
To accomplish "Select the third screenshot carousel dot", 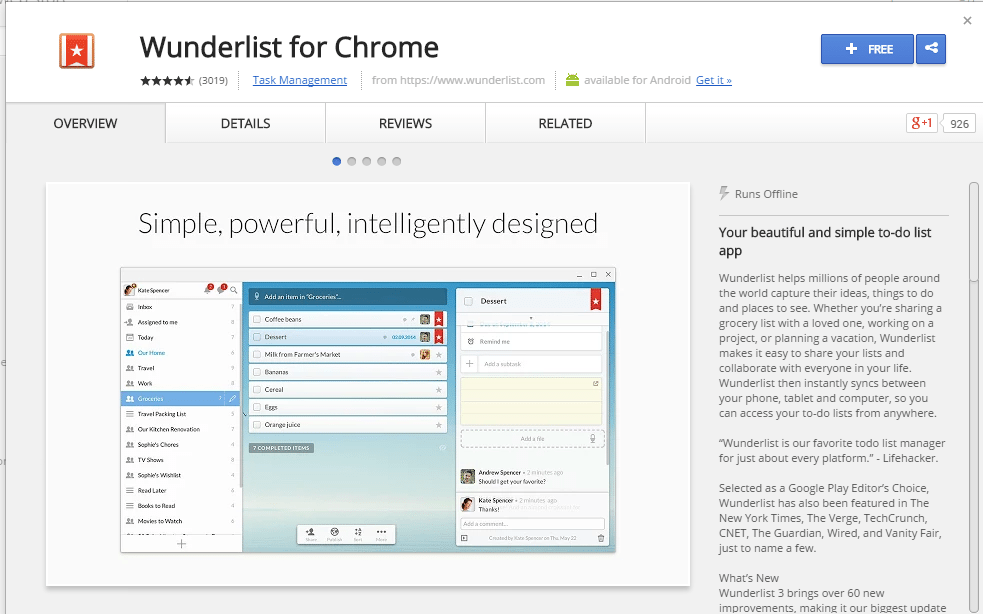I will 367,161.
